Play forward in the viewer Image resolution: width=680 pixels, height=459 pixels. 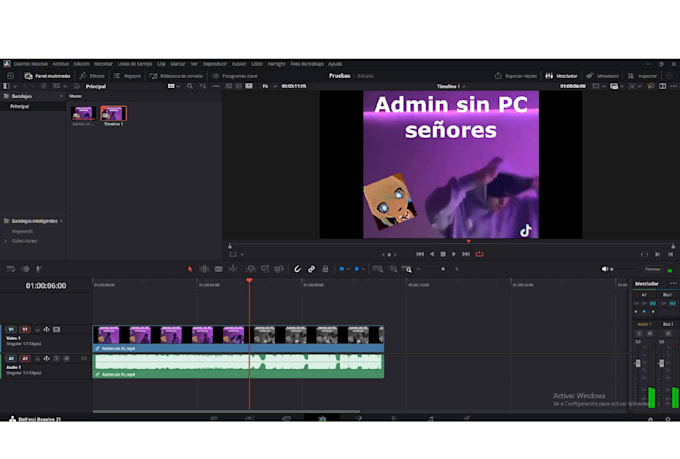[x=454, y=254]
